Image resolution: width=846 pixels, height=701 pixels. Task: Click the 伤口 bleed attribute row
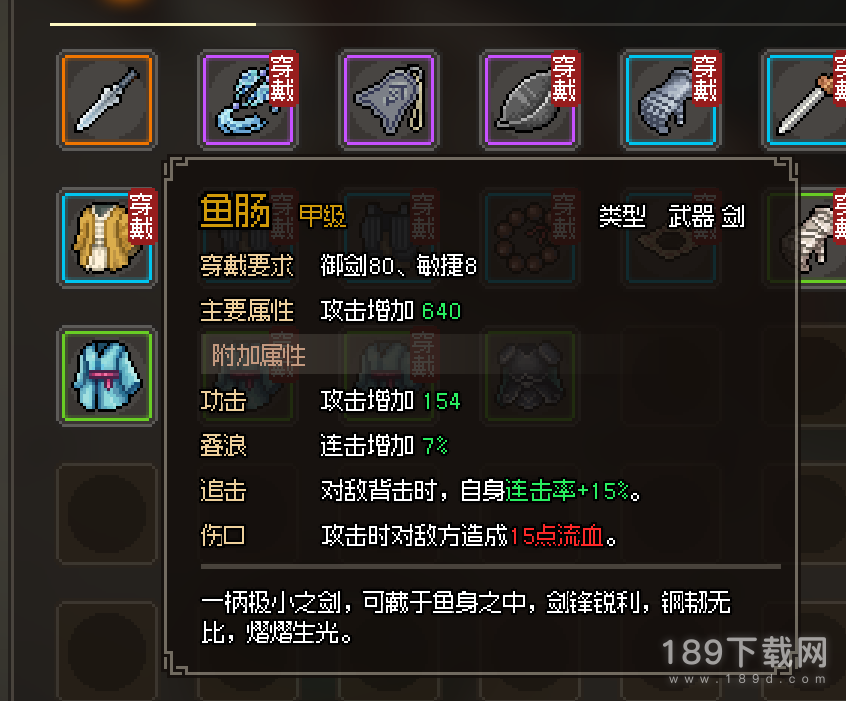click(409, 536)
